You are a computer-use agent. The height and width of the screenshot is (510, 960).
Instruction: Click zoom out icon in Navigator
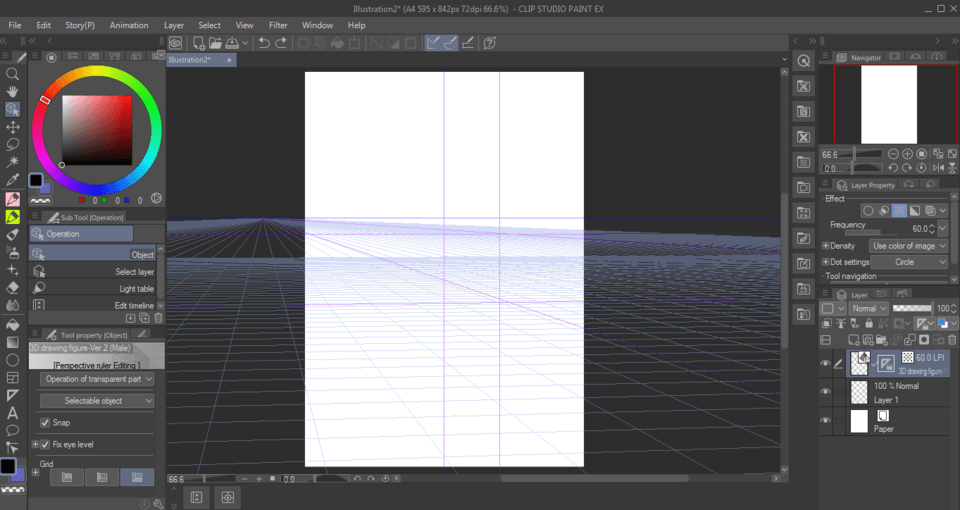pos(893,154)
